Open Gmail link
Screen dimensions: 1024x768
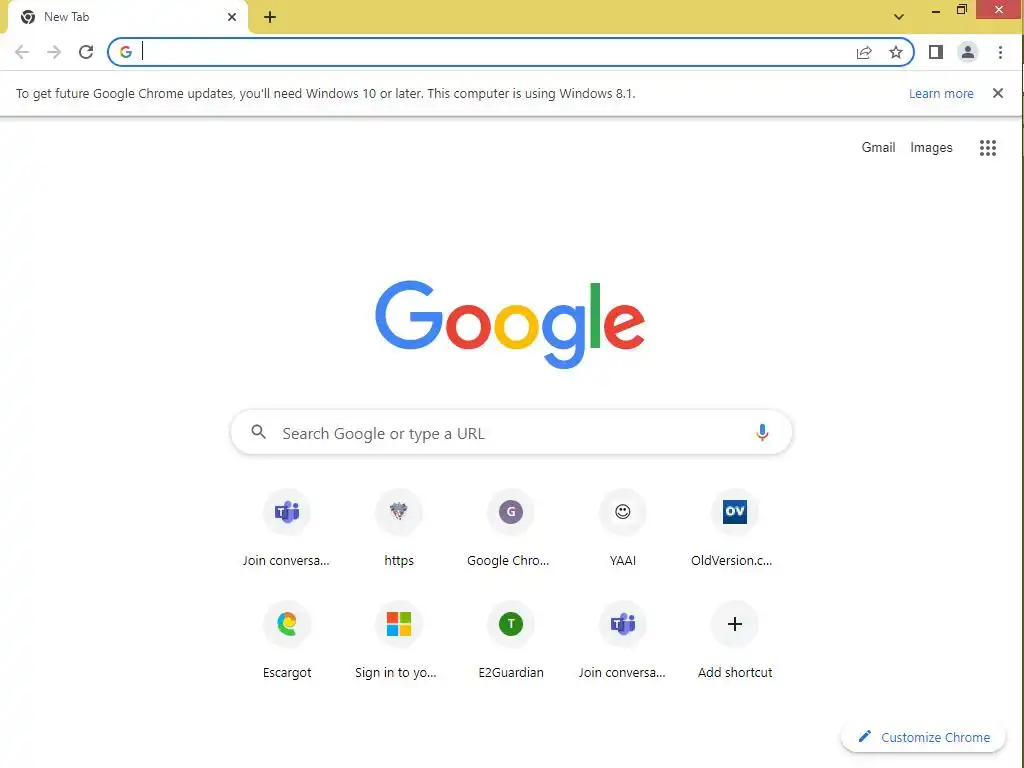(x=878, y=148)
